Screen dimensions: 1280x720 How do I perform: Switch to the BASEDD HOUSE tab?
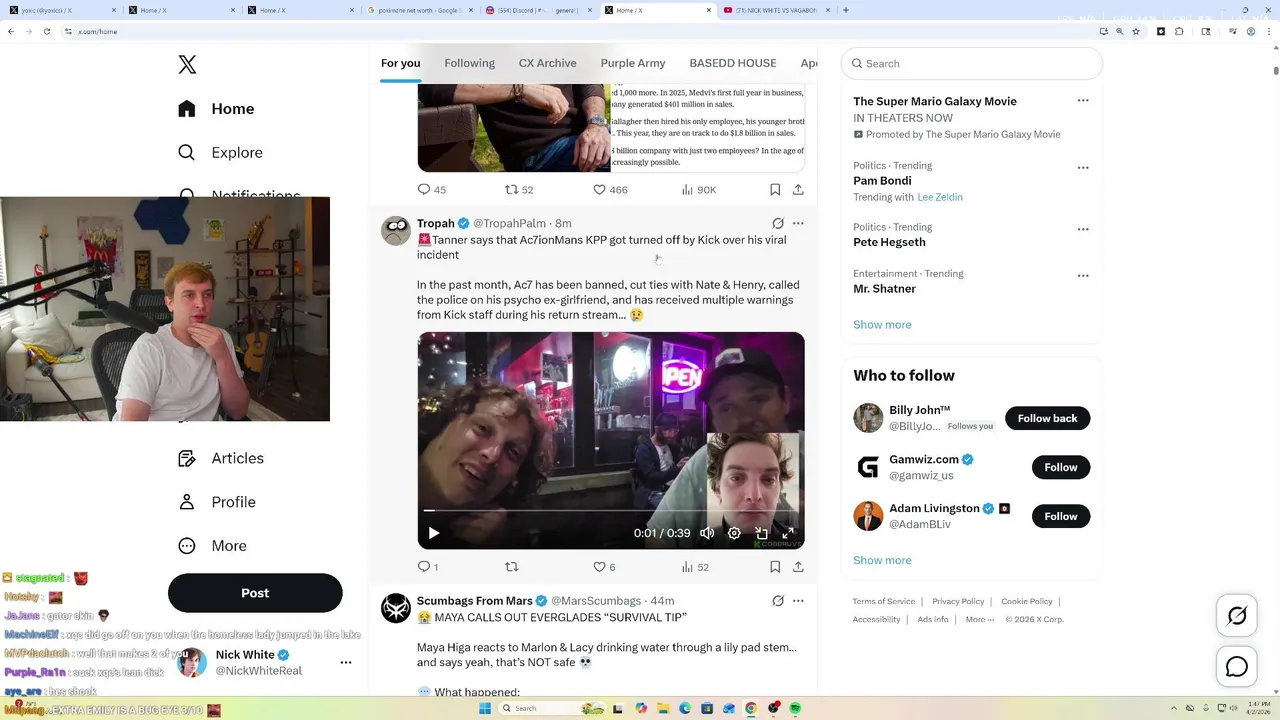pos(733,63)
